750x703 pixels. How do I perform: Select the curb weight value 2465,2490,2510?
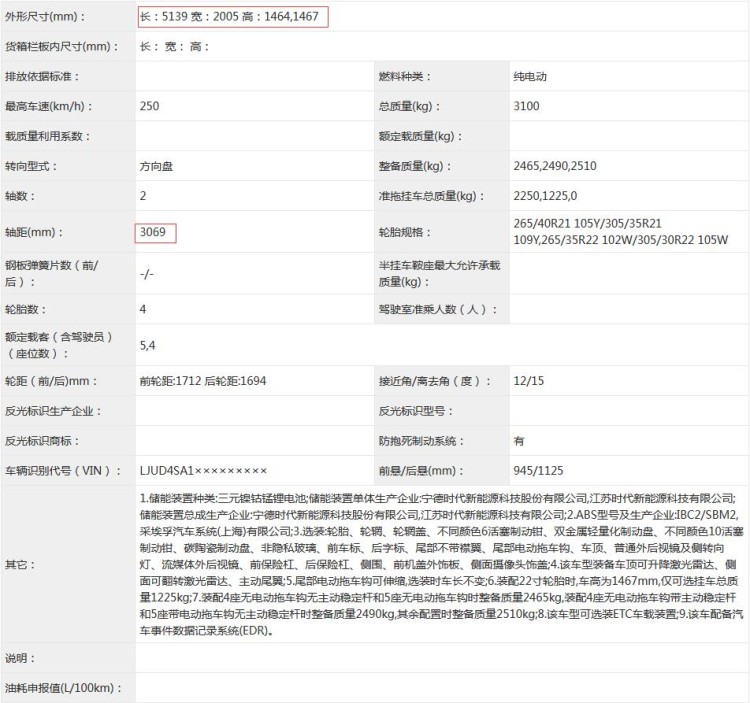[555, 166]
